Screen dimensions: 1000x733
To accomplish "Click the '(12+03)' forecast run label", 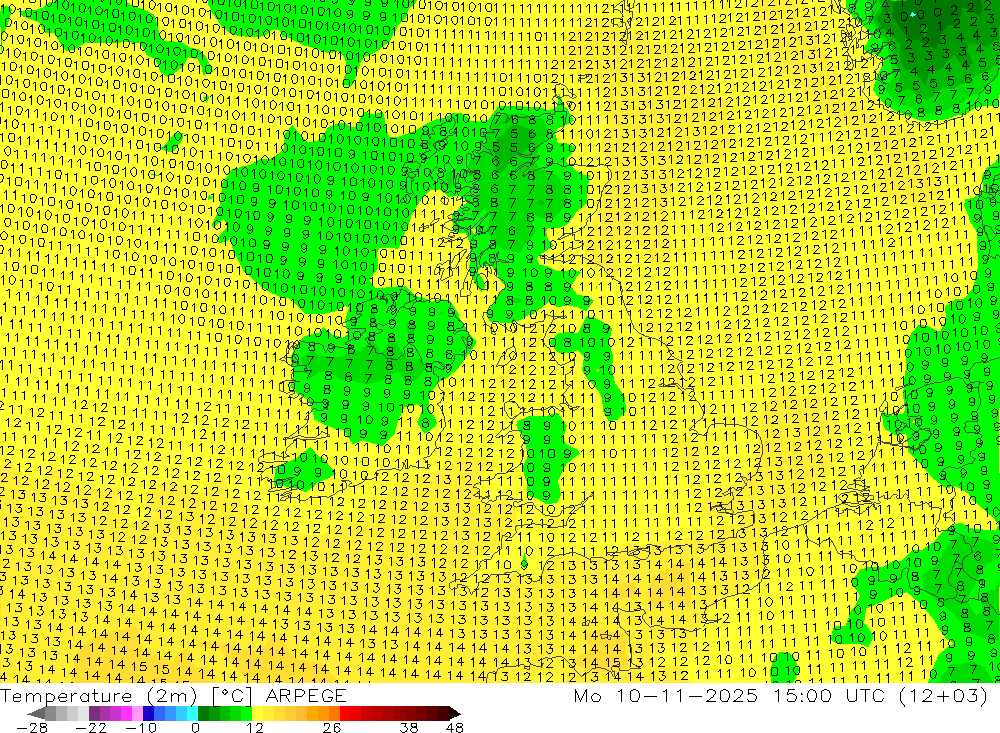I will tap(943, 695).
